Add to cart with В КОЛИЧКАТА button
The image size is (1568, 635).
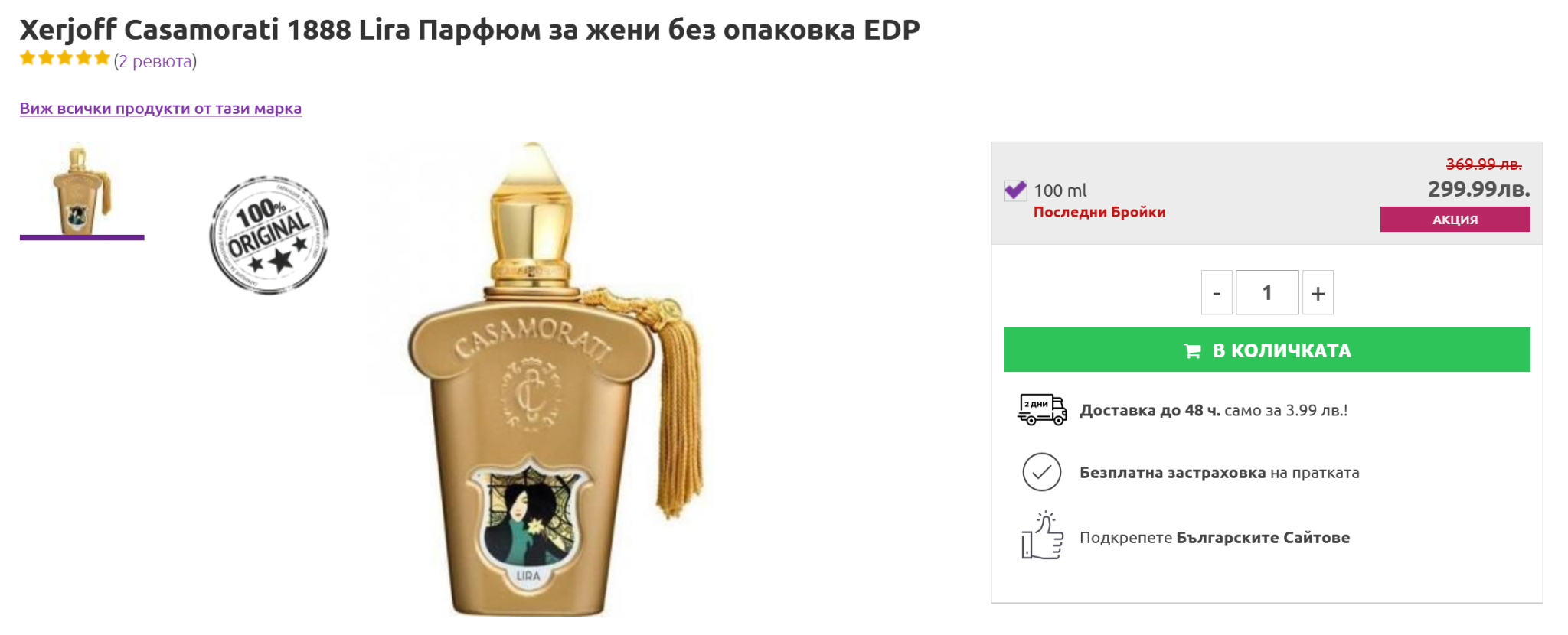pyautogui.click(x=1267, y=350)
